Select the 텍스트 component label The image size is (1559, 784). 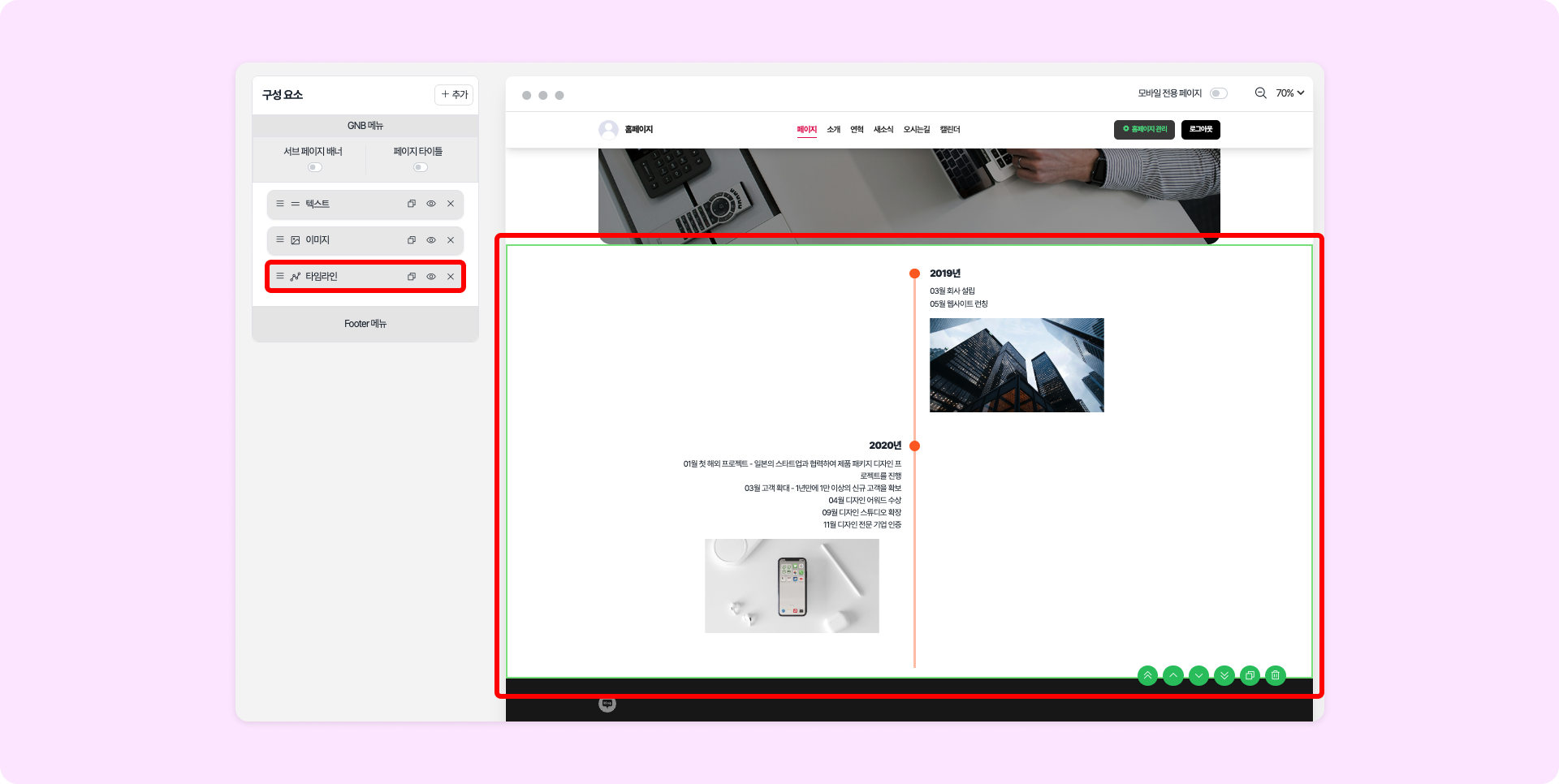(317, 204)
